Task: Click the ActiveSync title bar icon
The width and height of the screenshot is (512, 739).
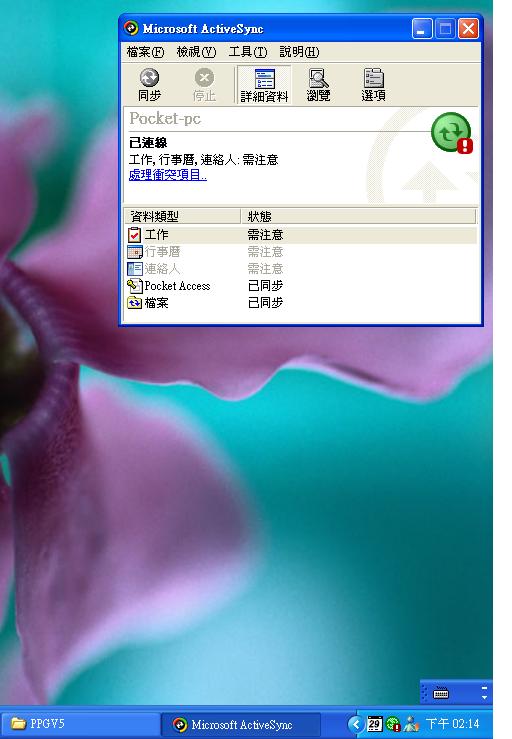Action: [x=131, y=28]
